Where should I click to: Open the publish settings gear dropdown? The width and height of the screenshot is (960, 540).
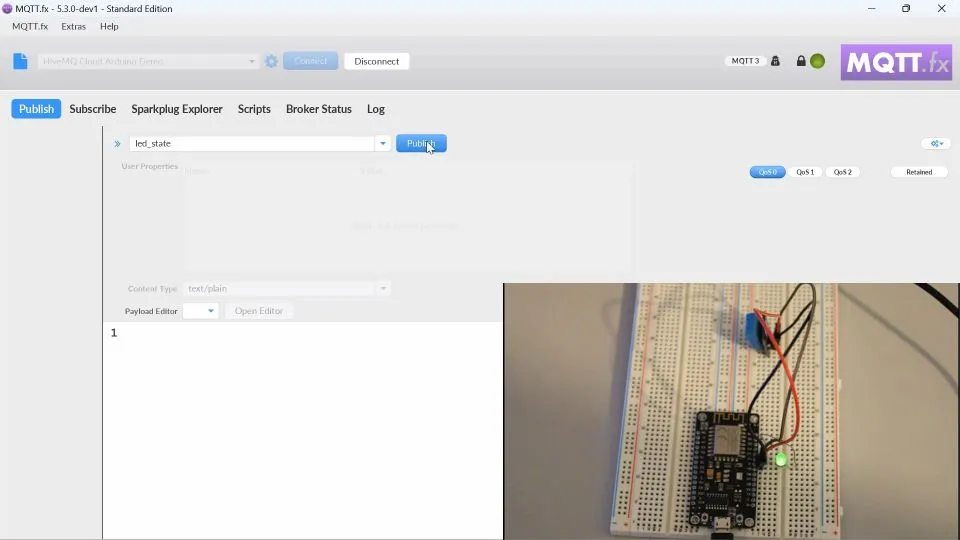point(936,143)
